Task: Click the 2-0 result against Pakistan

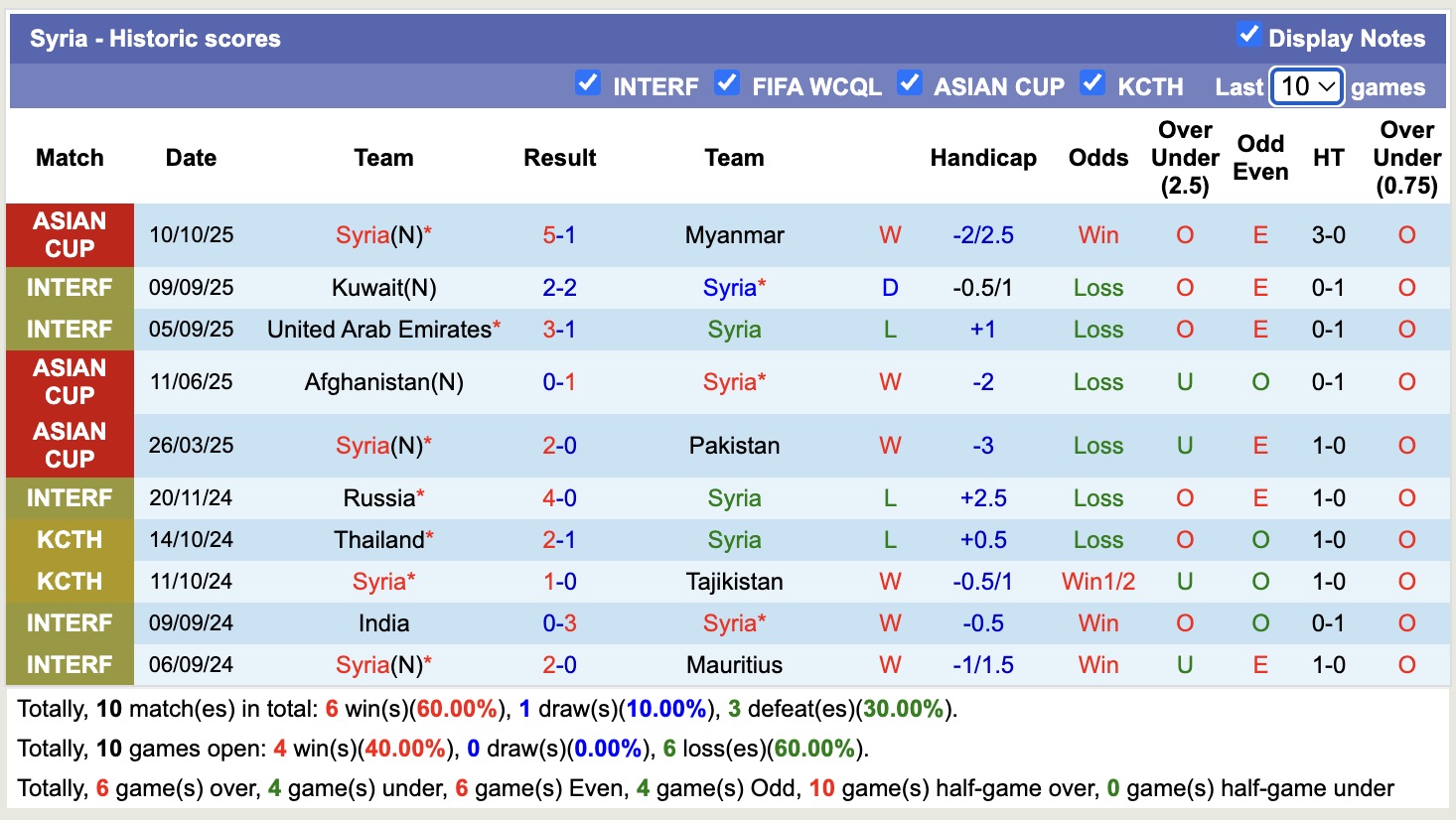Action: 559,445
